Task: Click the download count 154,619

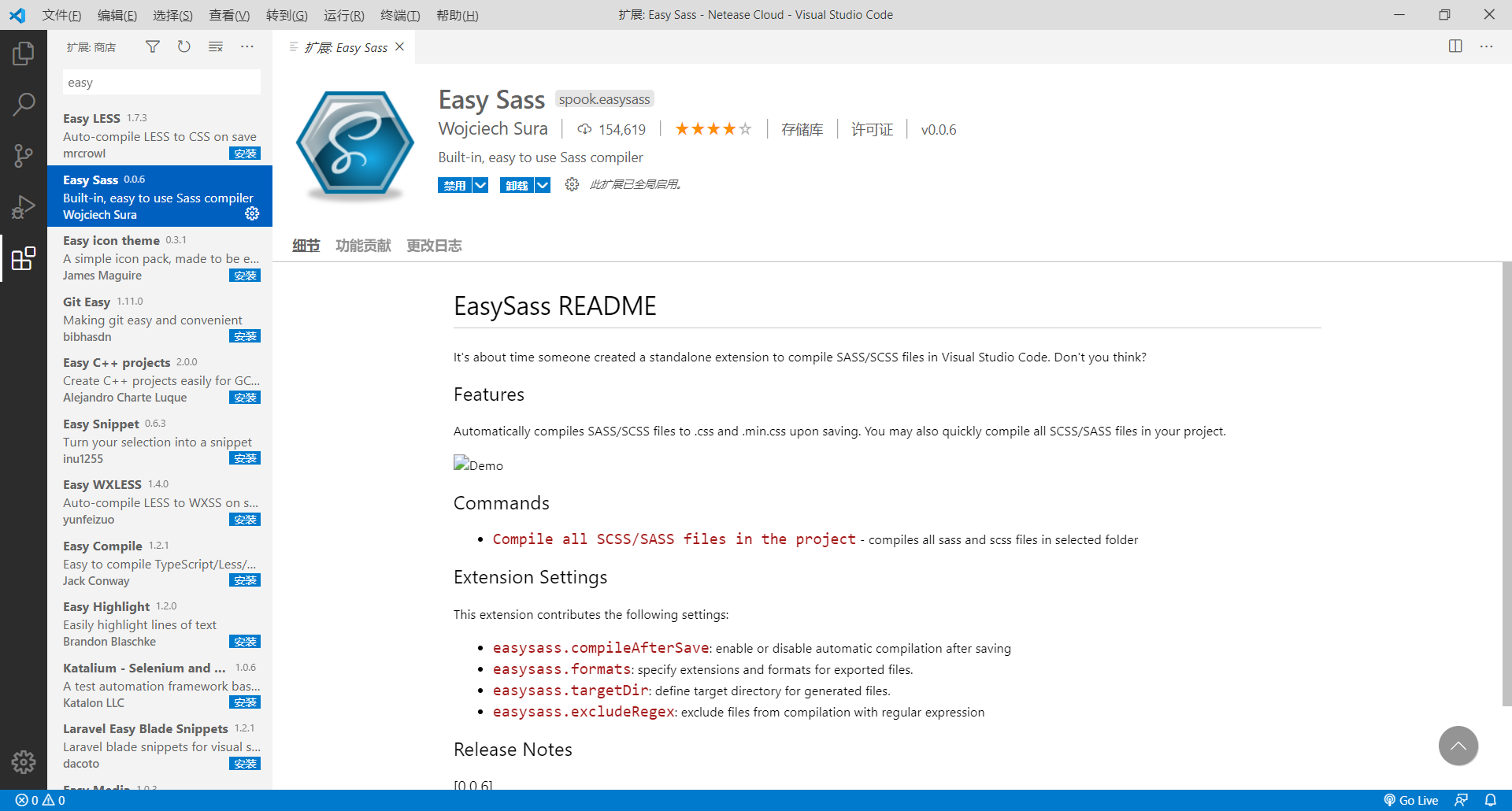Action: [612, 129]
